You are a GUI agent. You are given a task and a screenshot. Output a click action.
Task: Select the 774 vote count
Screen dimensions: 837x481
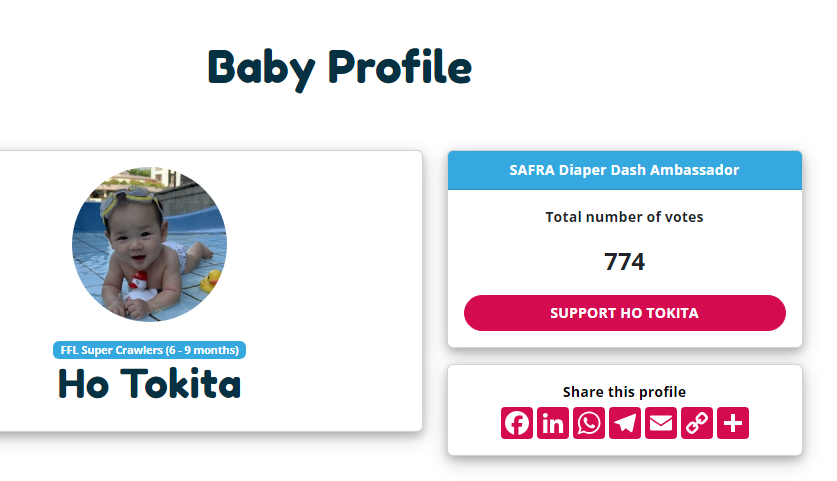624,262
